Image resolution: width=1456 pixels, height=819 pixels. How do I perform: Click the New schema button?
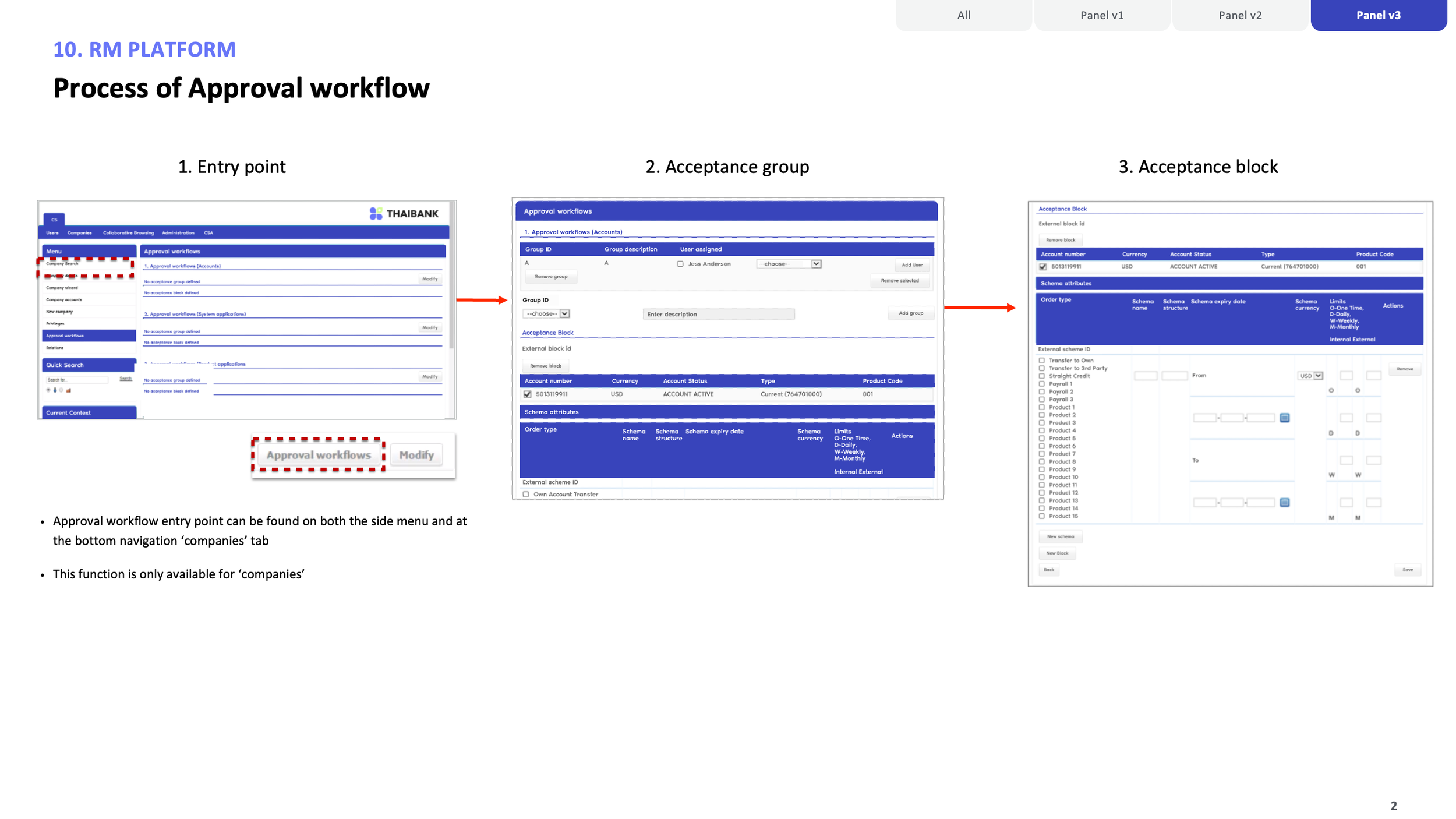[1060, 536]
